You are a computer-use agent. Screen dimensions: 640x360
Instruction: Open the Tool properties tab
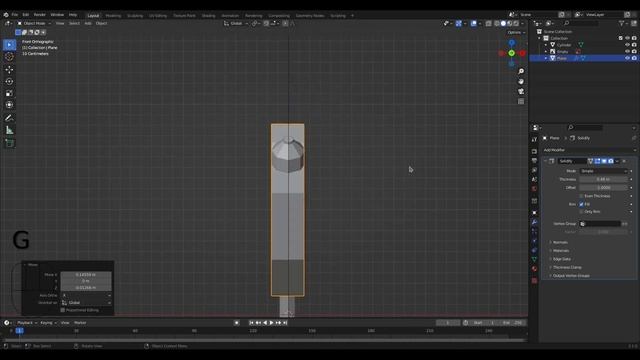534,140
